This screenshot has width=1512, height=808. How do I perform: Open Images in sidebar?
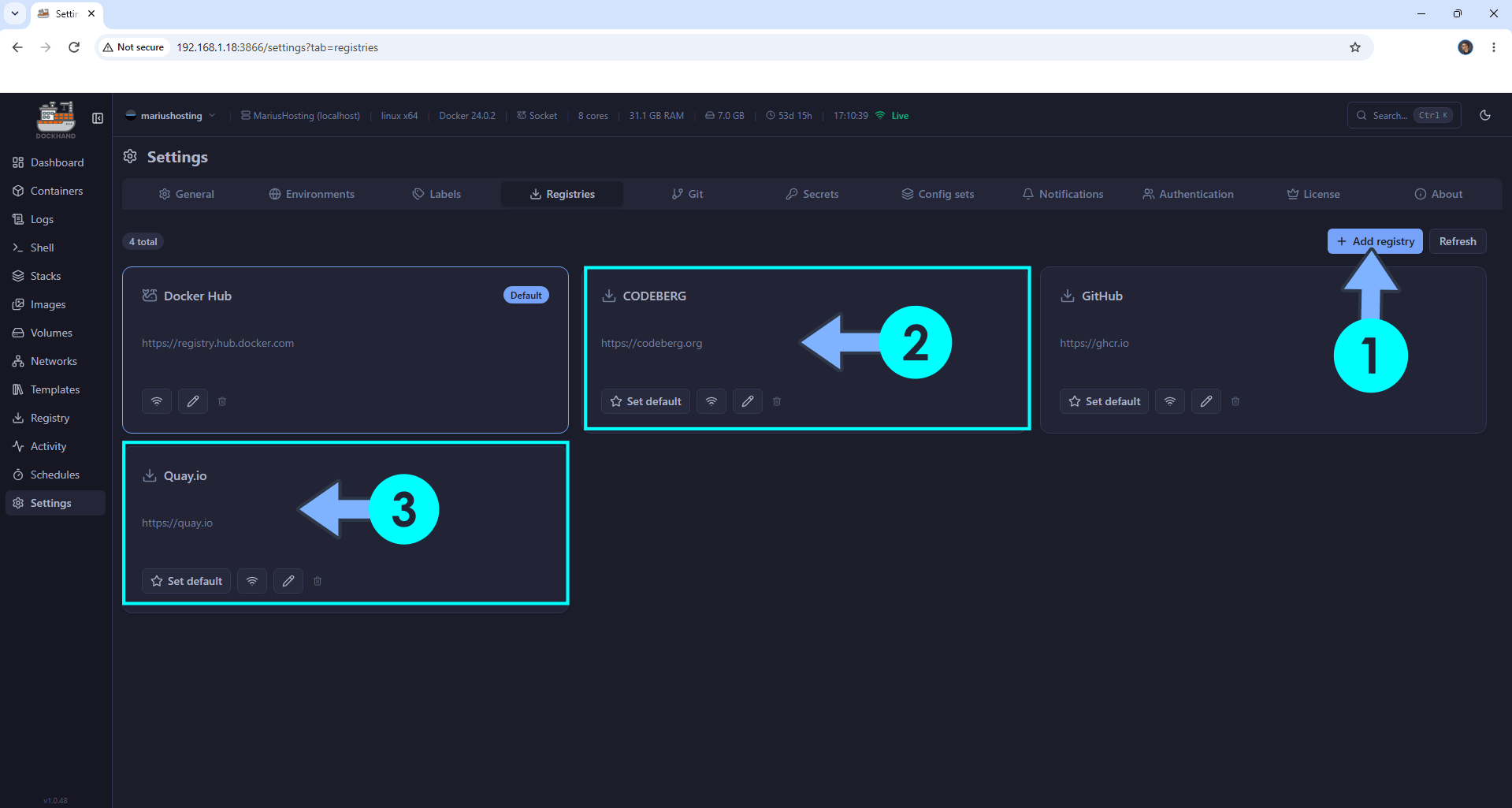point(55,304)
